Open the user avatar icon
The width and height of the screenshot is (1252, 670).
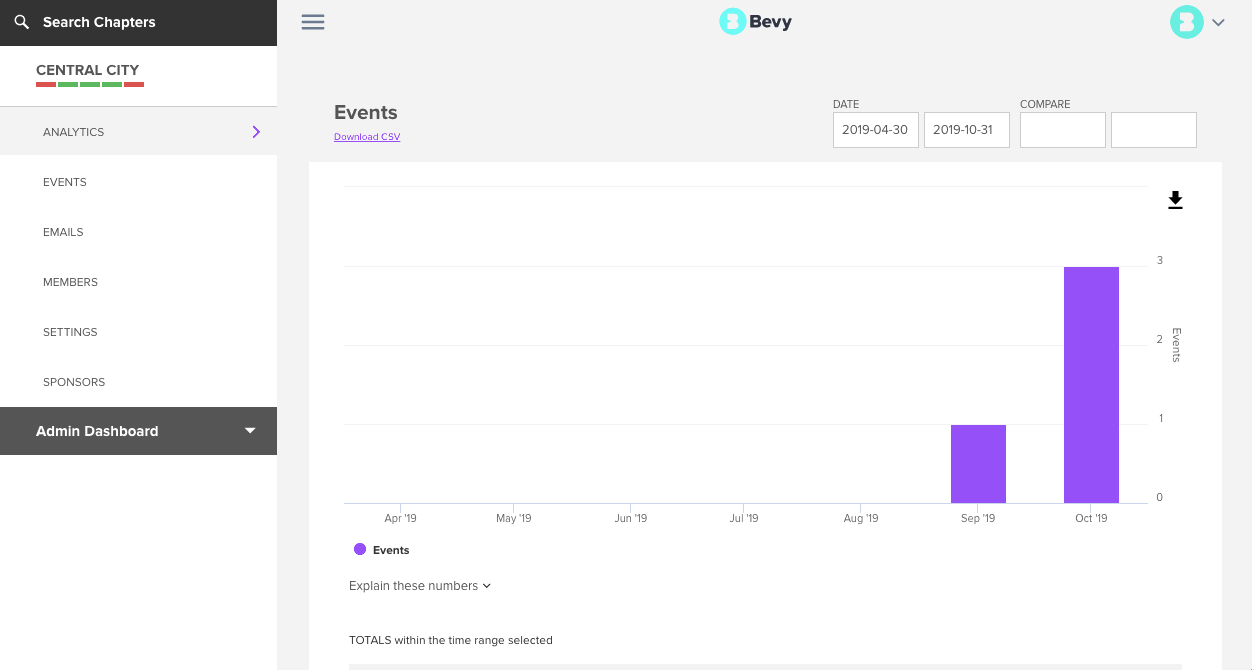pyautogui.click(x=1187, y=22)
